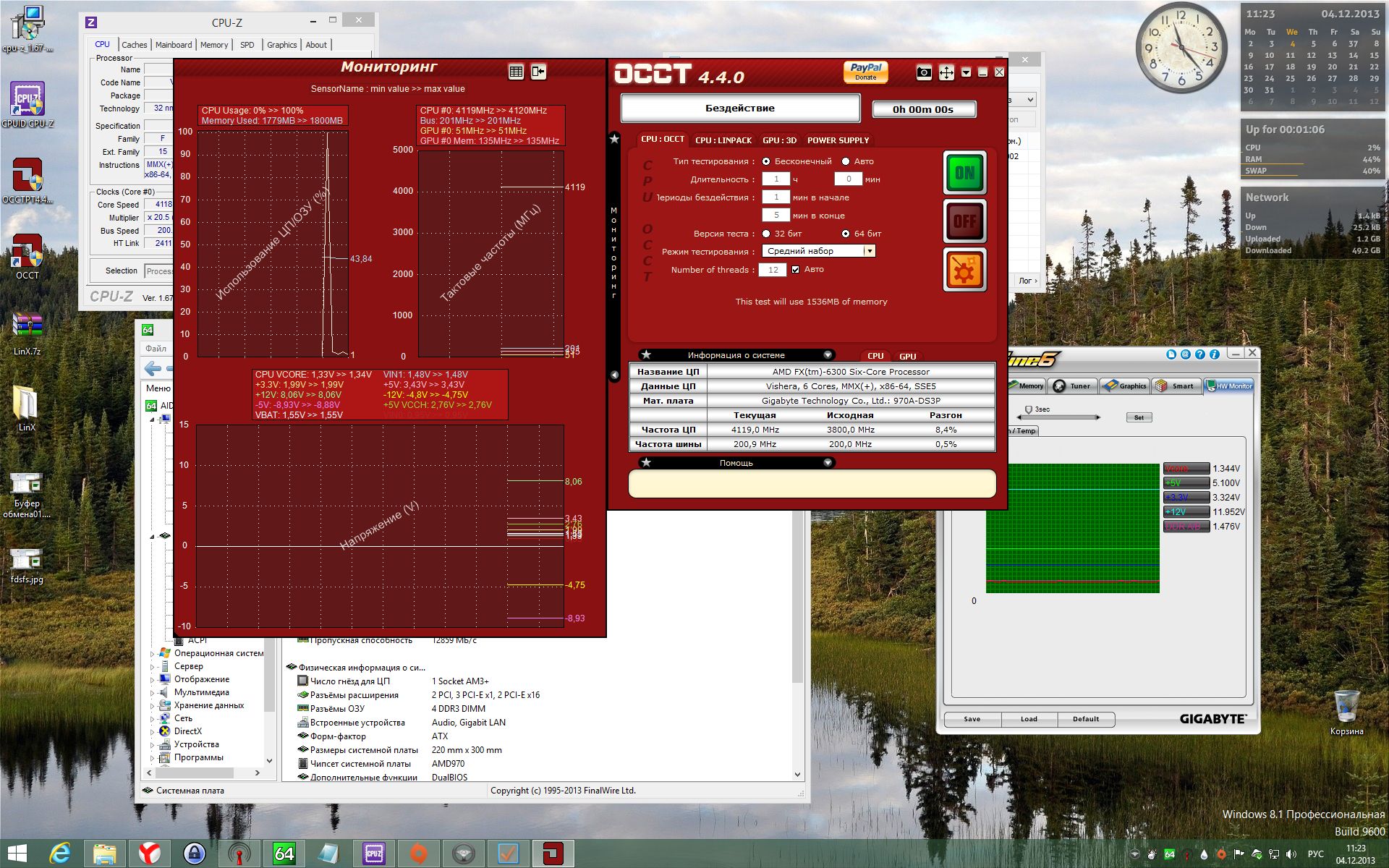Click the OCCT screenshot camera icon
Screen dimensions: 1389x868
pos(924,72)
